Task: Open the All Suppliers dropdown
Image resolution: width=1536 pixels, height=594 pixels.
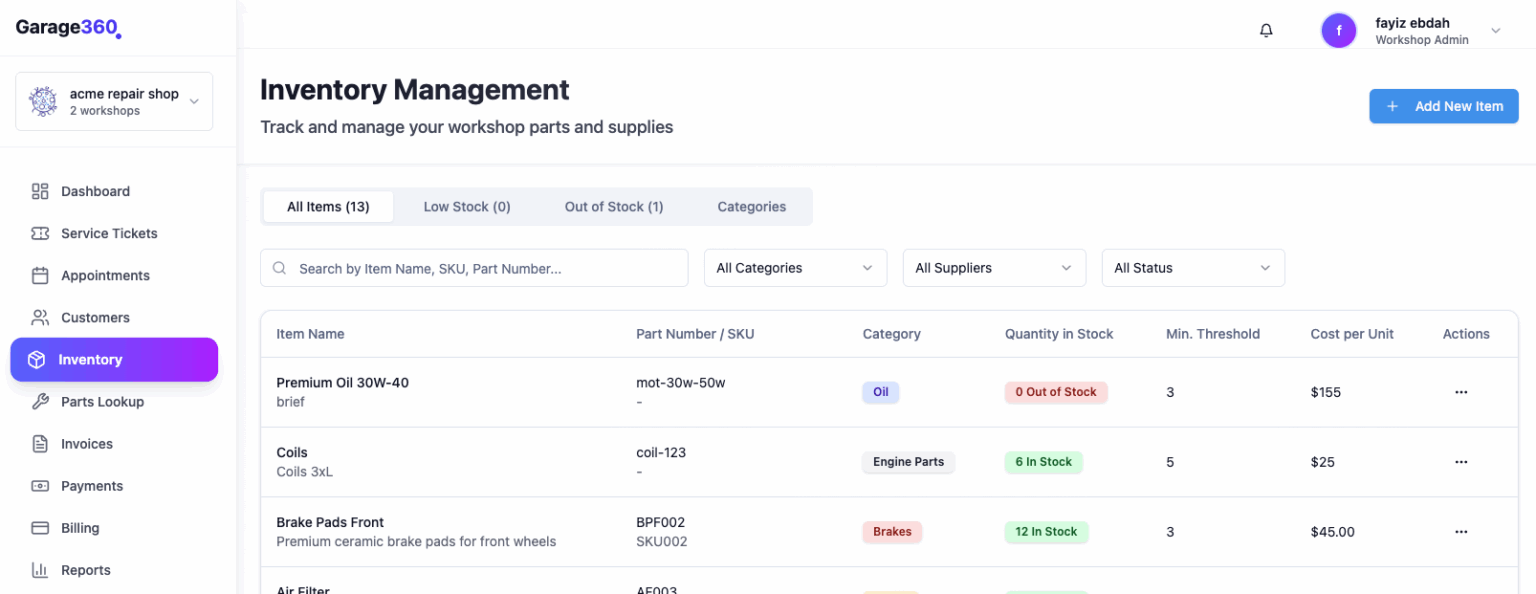Action: click(994, 268)
